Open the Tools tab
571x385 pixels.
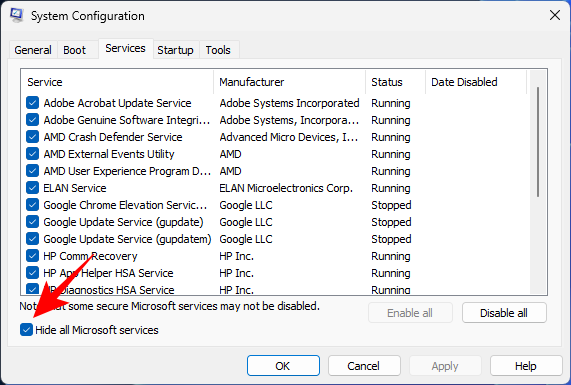click(218, 50)
